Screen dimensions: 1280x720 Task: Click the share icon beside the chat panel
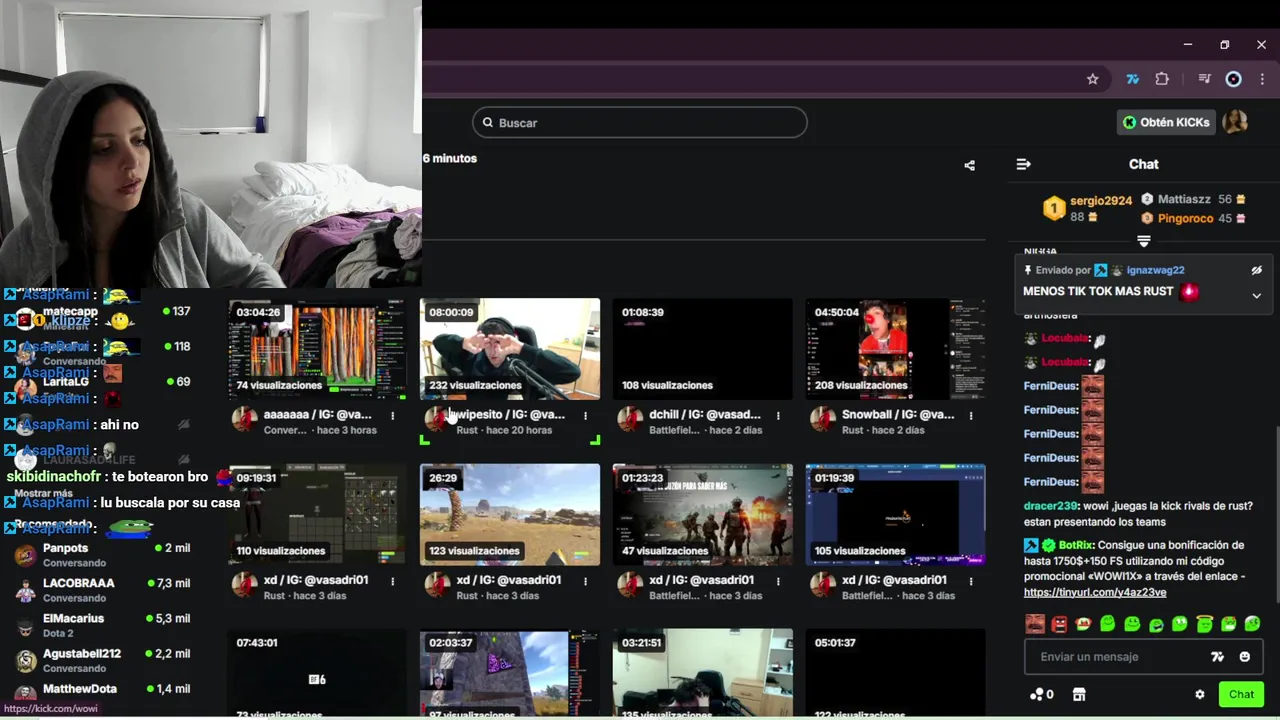click(x=969, y=165)
